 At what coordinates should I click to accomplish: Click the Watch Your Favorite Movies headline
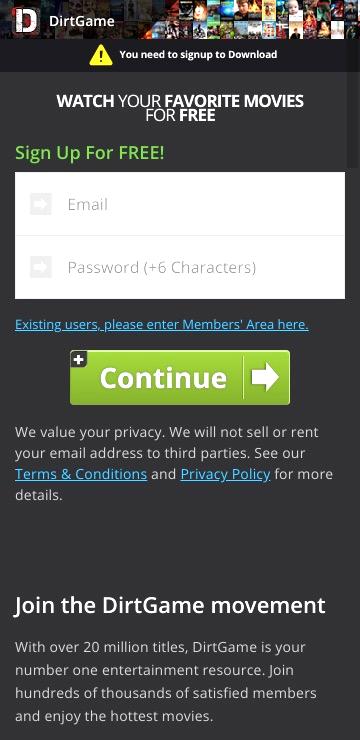tap(180, 108)
